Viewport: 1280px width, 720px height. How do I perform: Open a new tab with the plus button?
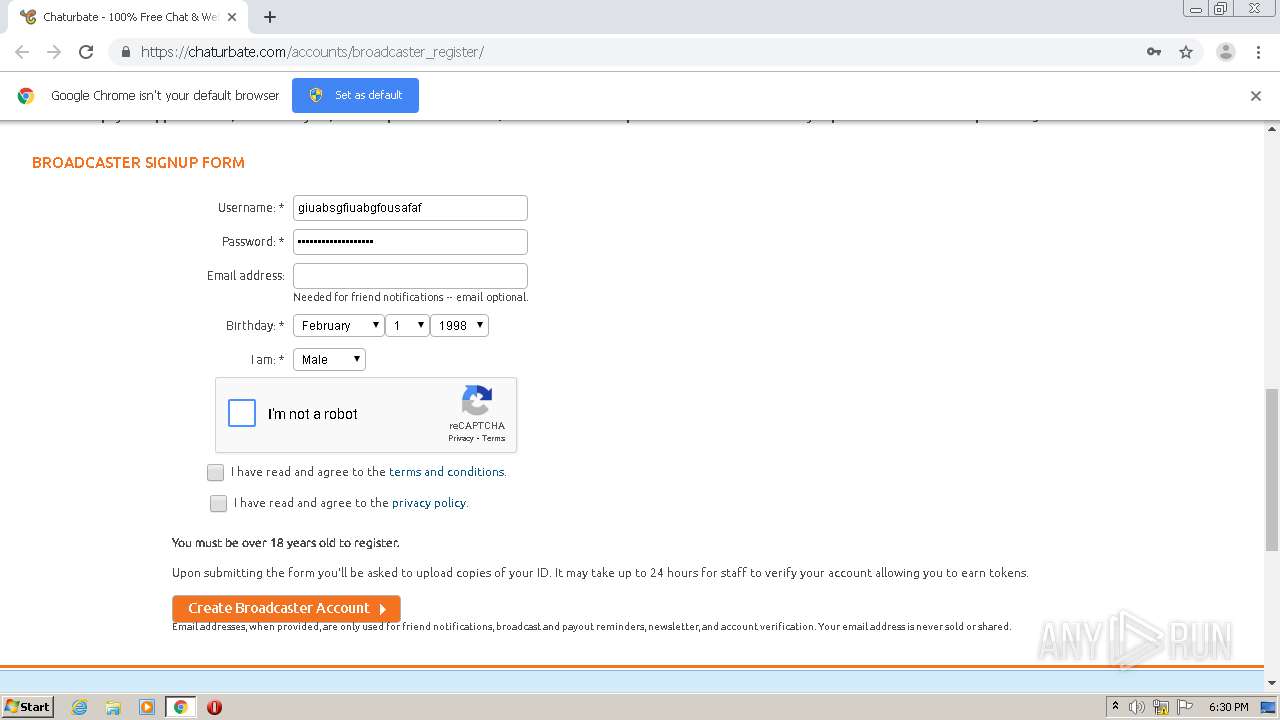coord(270,17)
